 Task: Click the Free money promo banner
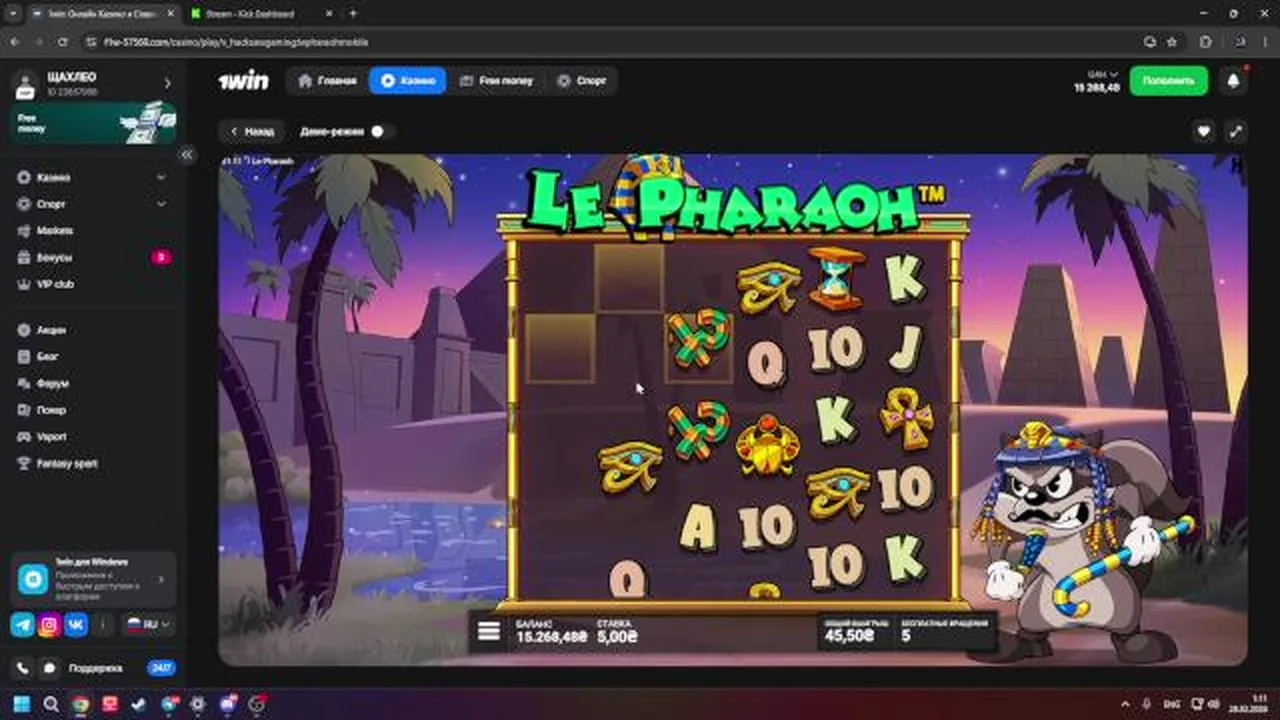[x=94, y=124]
